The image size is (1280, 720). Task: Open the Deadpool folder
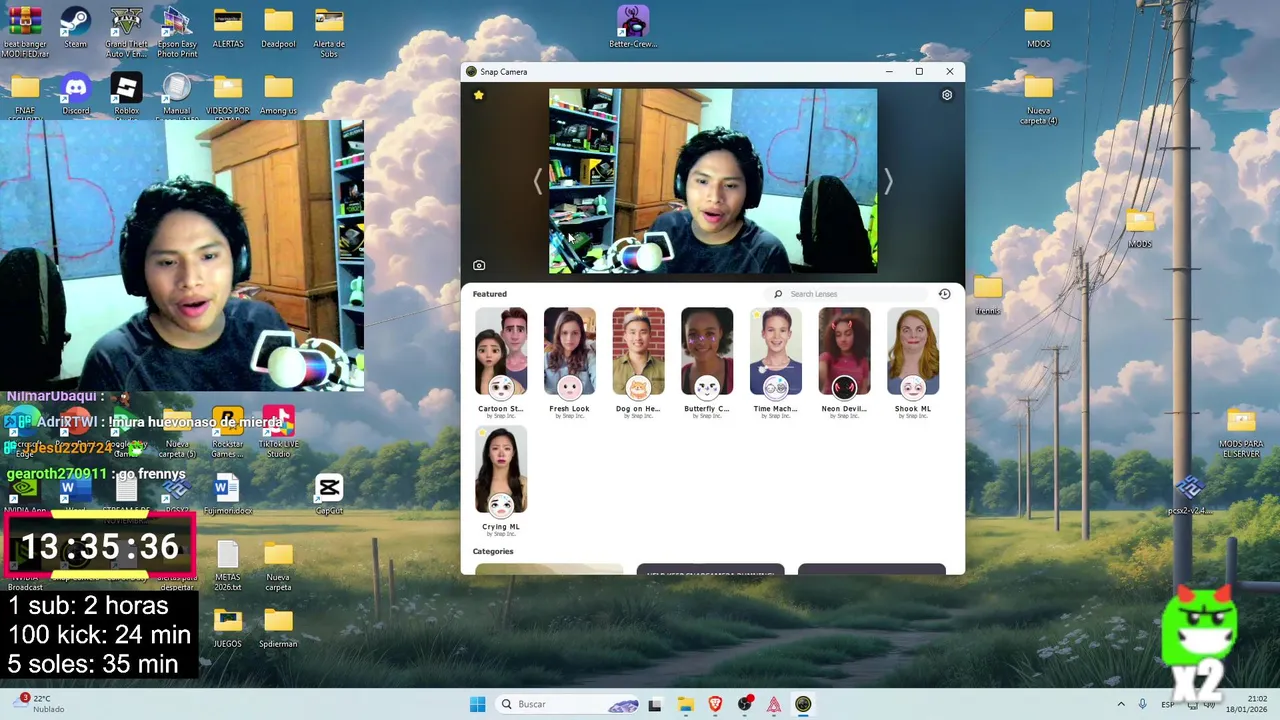coord(278,28)
